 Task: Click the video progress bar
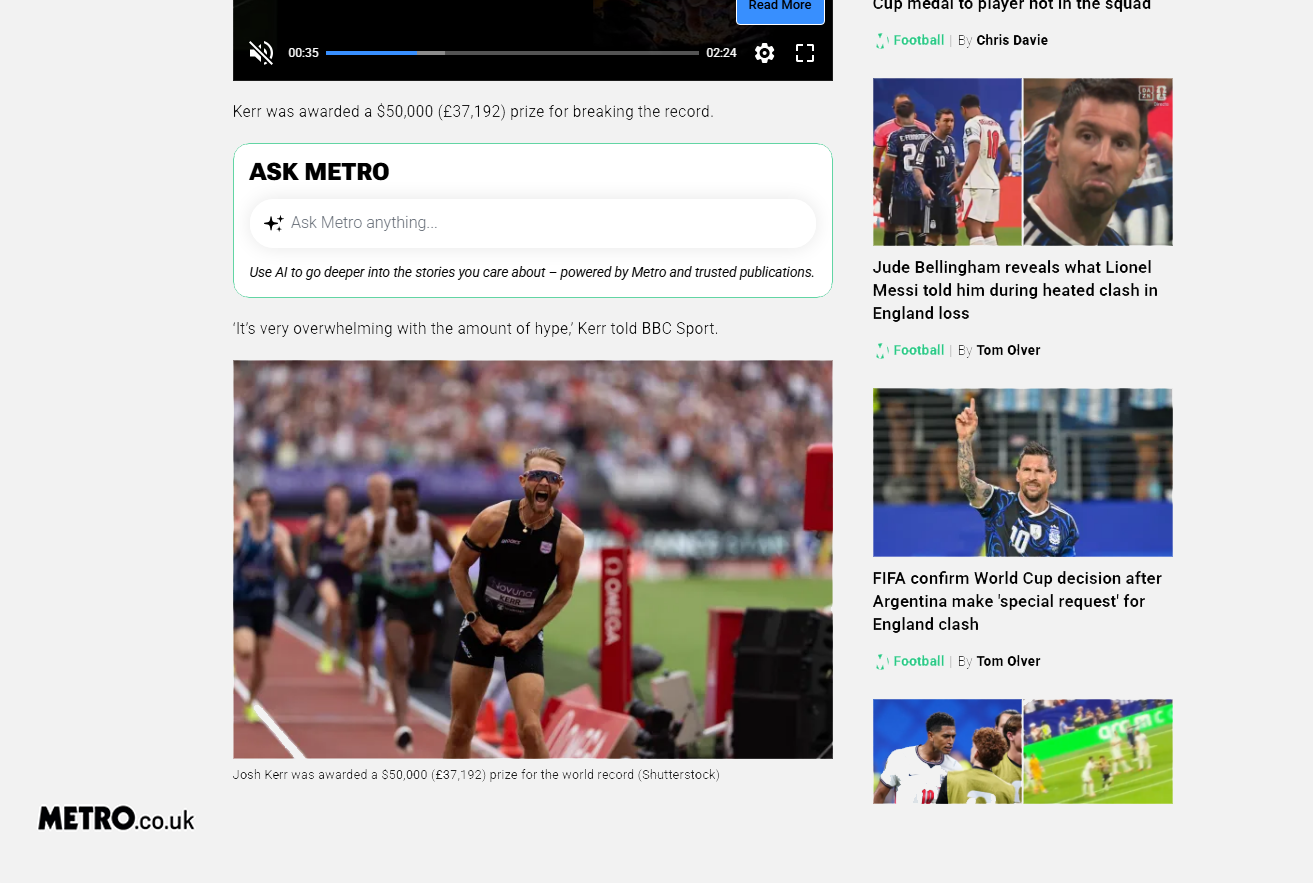click(x=512, y=53)
